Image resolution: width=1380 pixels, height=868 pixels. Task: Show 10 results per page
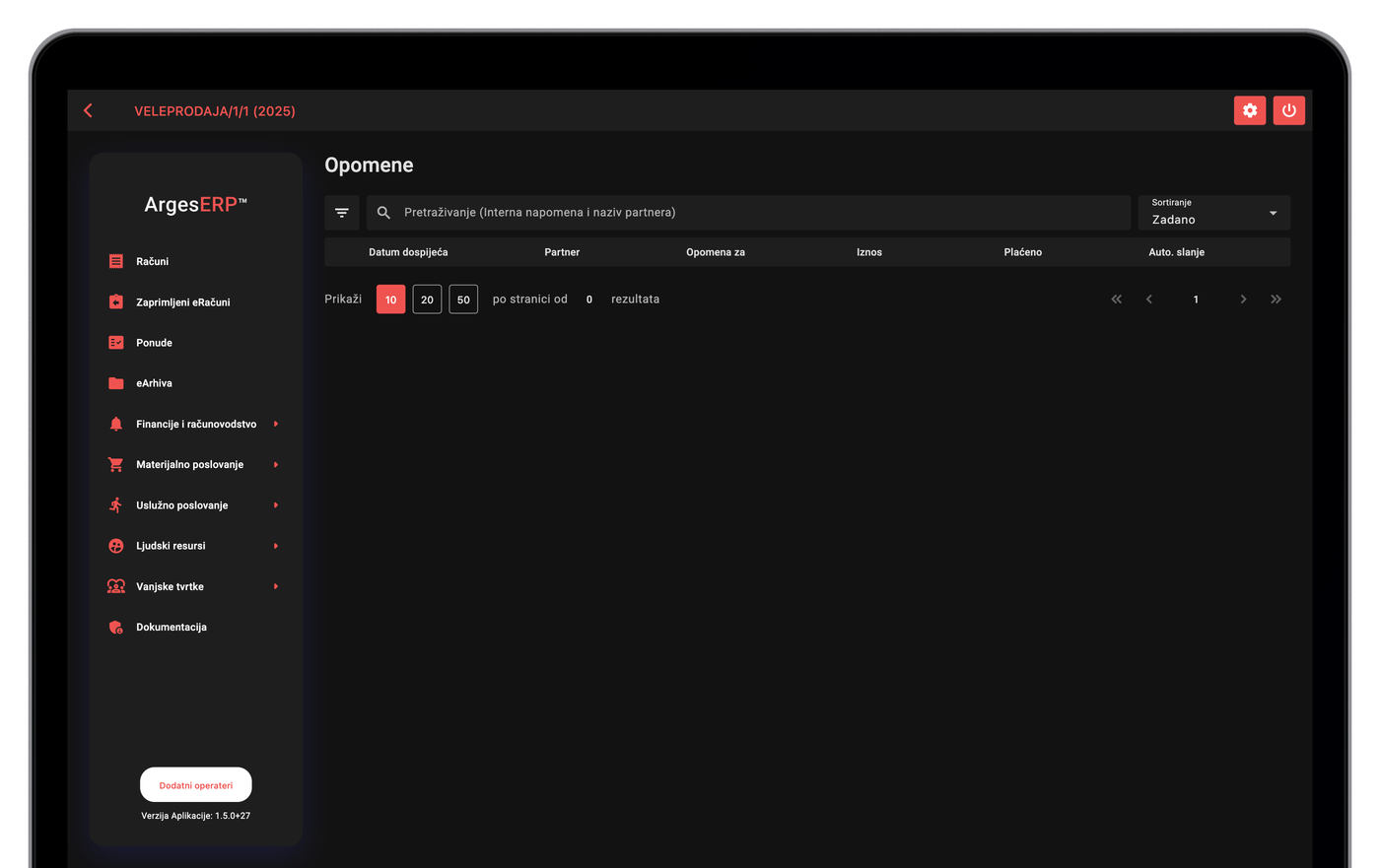tap(391, 300)
